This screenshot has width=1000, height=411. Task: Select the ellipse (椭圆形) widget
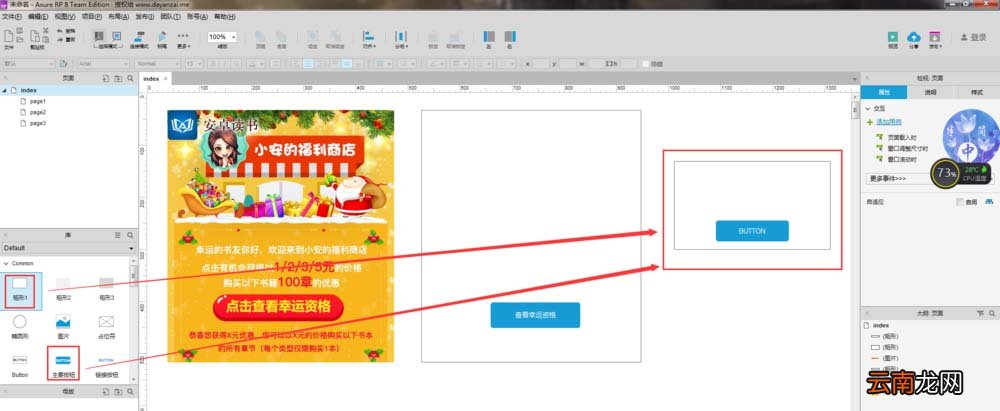click(20, 327)
